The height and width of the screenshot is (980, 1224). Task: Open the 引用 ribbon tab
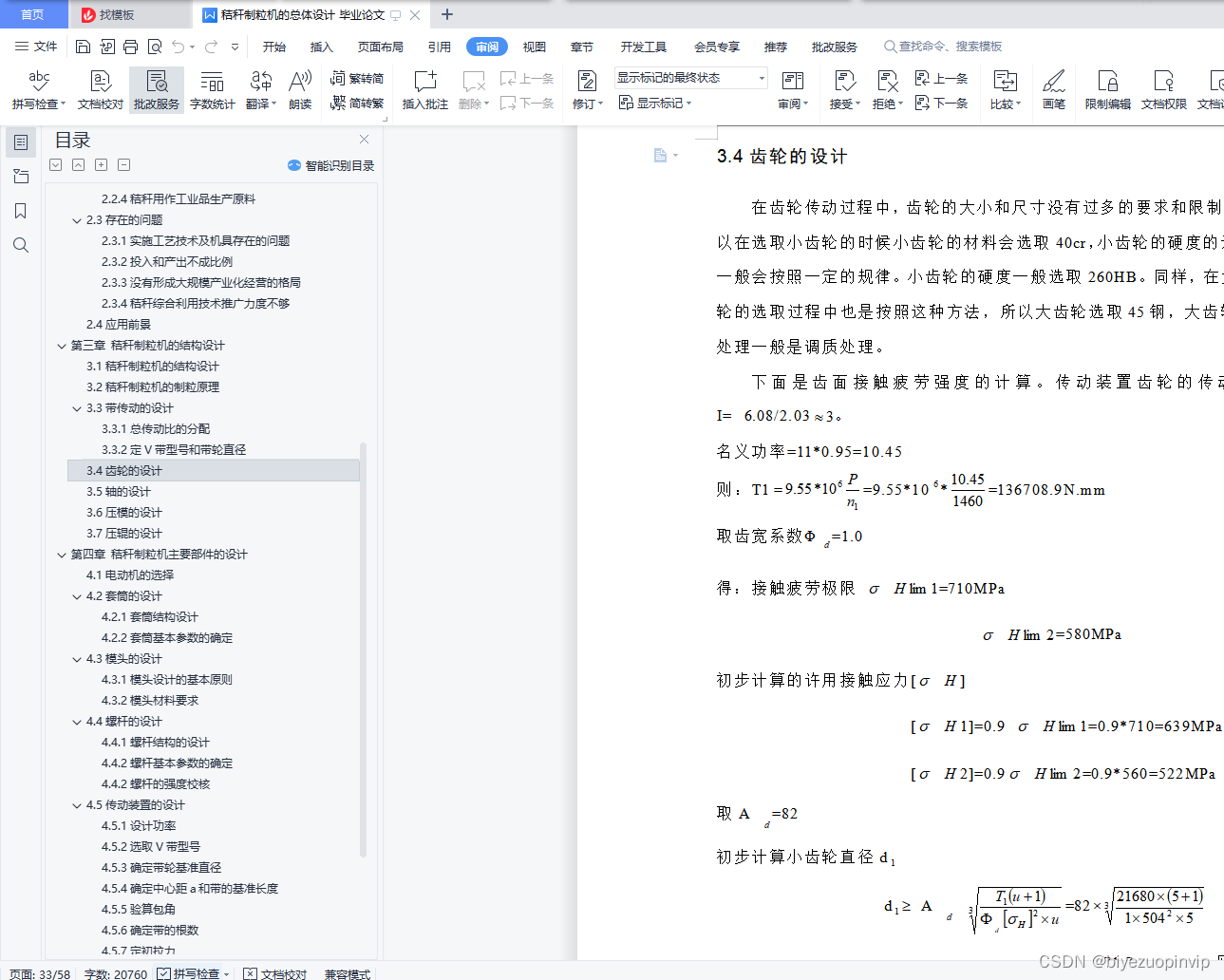click(440, 47)
